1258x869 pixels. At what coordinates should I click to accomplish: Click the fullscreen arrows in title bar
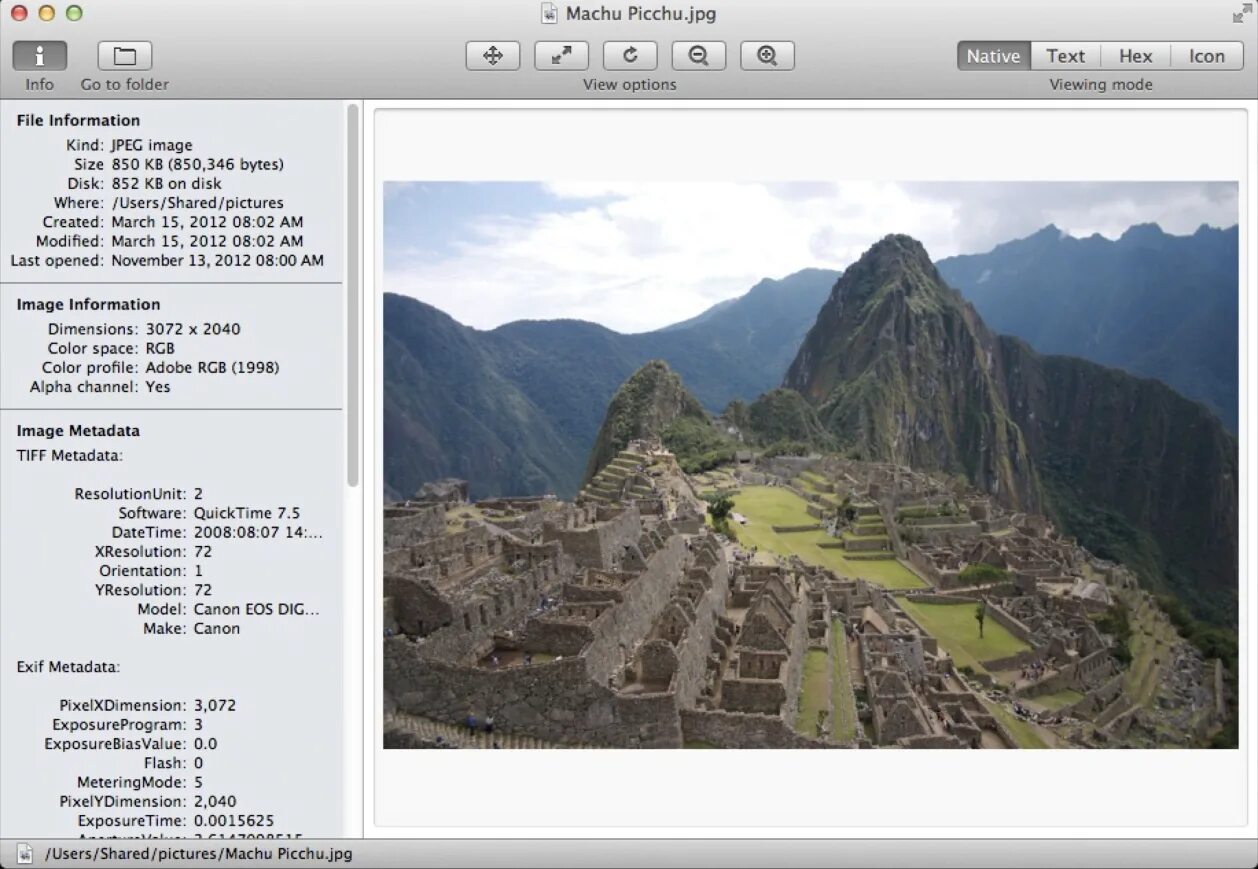pos(1242,13)
